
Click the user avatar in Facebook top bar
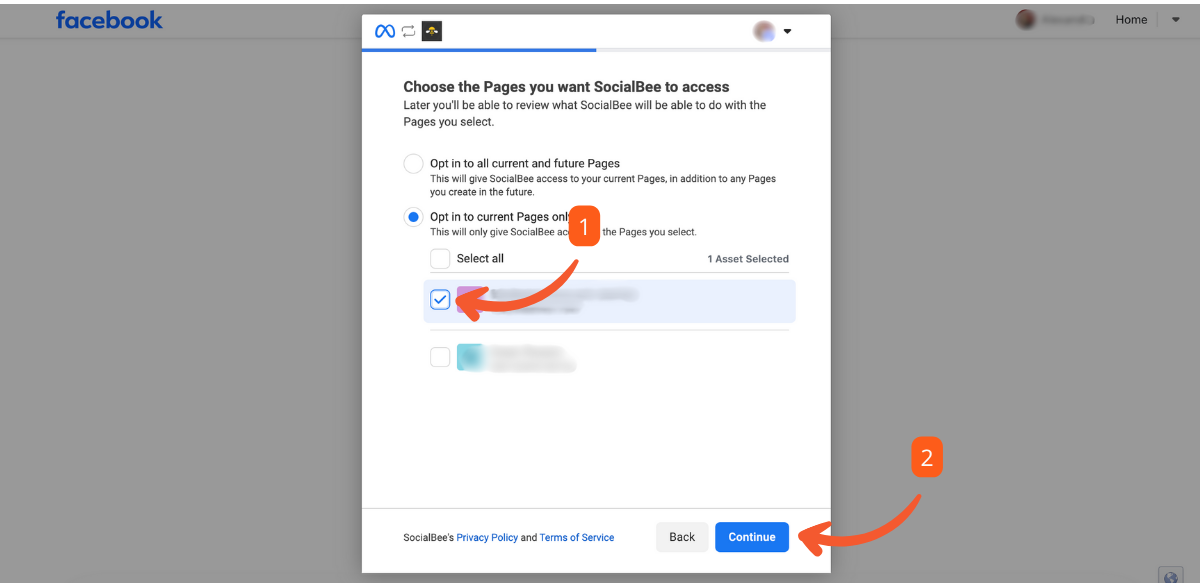coord(1025,20)
